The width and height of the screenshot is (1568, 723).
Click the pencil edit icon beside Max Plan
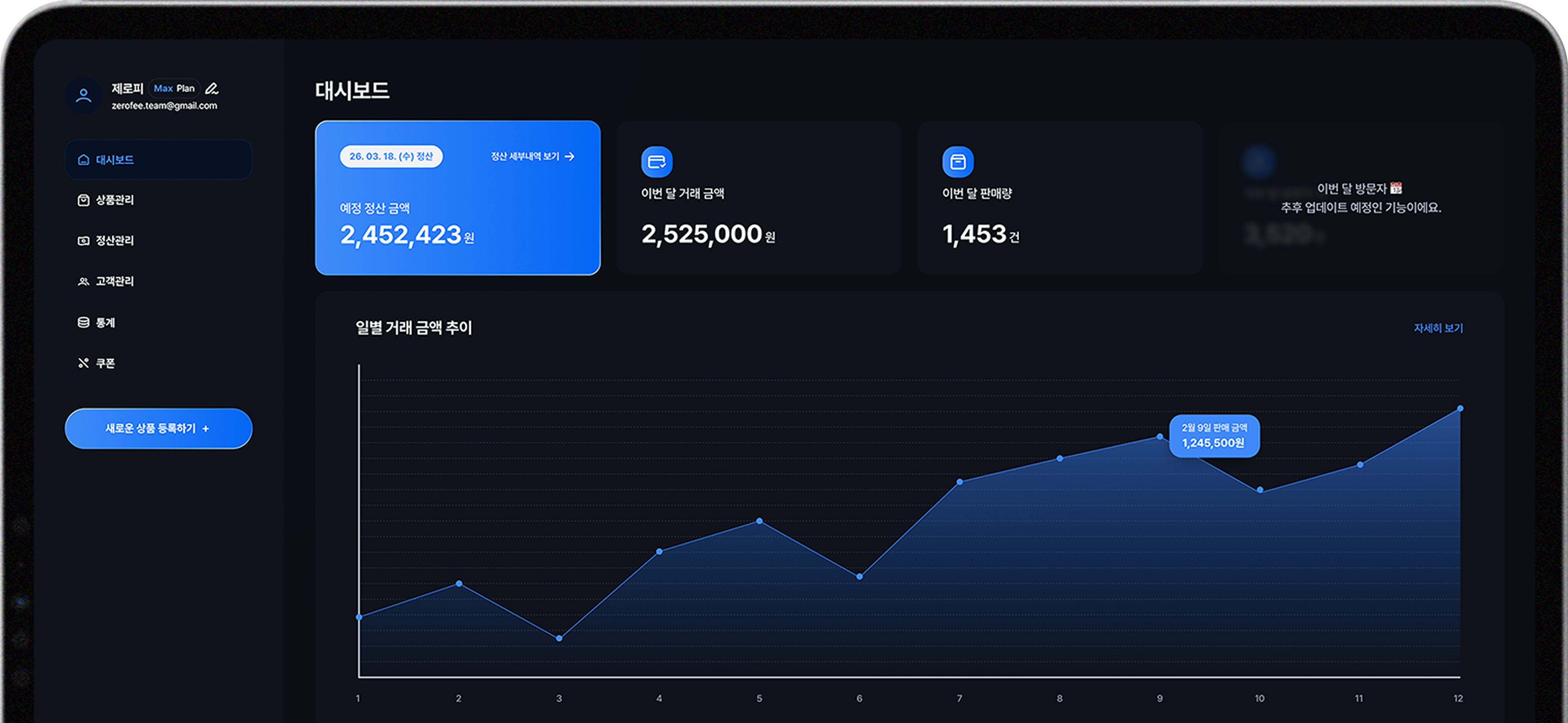pyautogui.click(x=212, y=89)
